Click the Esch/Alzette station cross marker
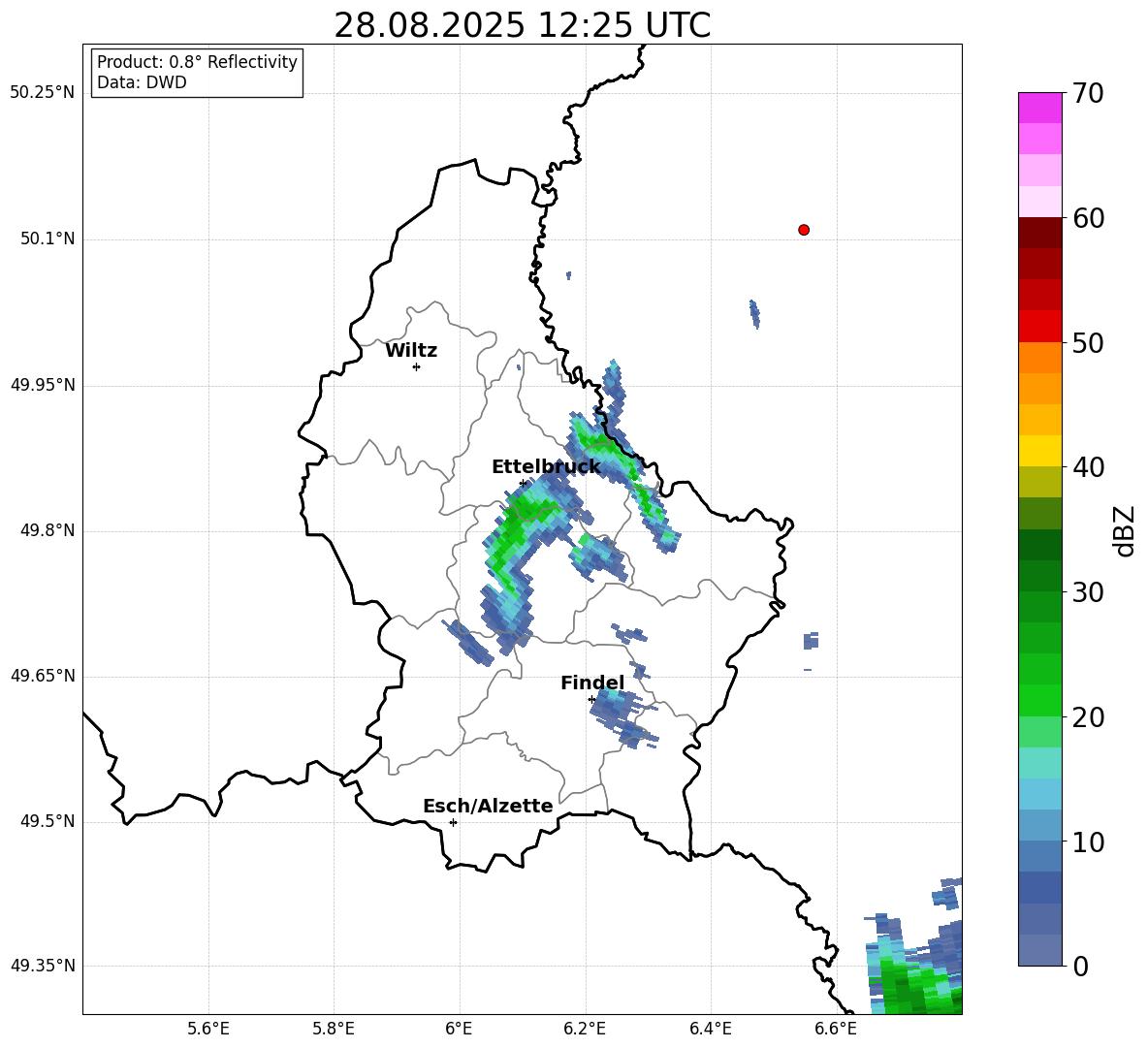 [x=453, y=822]
